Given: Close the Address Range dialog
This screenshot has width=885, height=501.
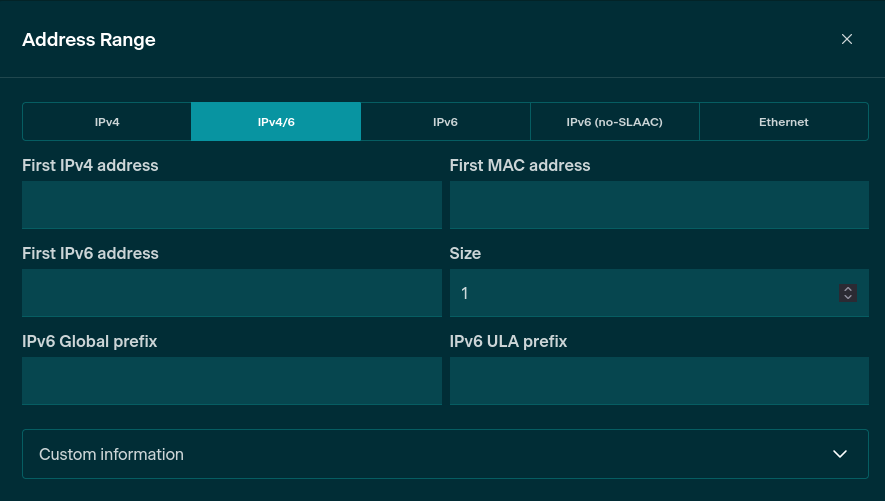Looking at the screenshot, I should pos(847,39).
